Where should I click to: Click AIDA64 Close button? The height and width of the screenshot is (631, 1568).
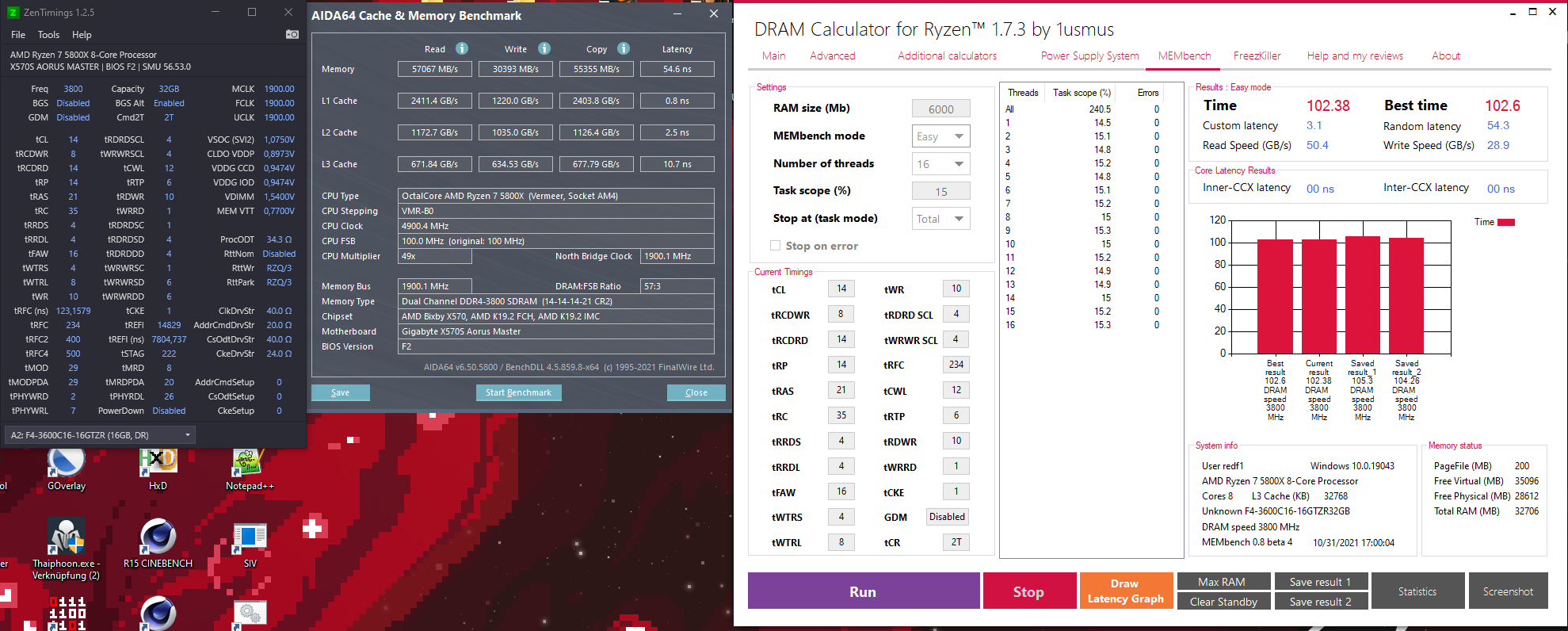click(696, 392)
